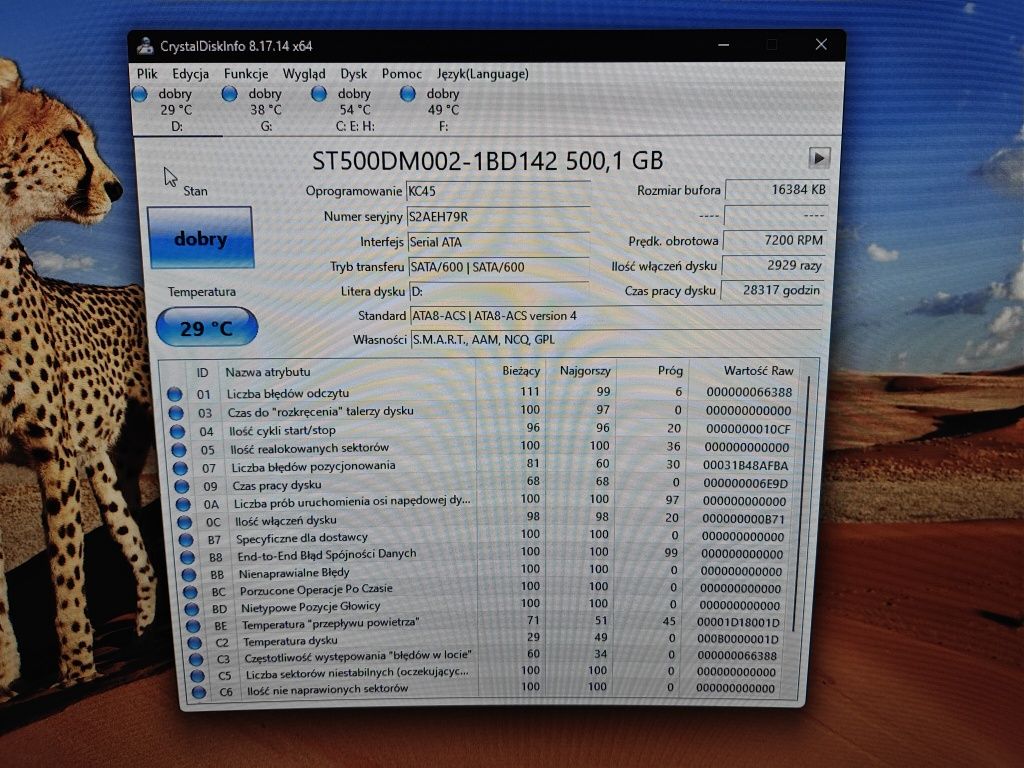Viewport: 1024px width, 768px height.
Task: Click raw value 00031B48AFBA
Action: pos(745,466)
